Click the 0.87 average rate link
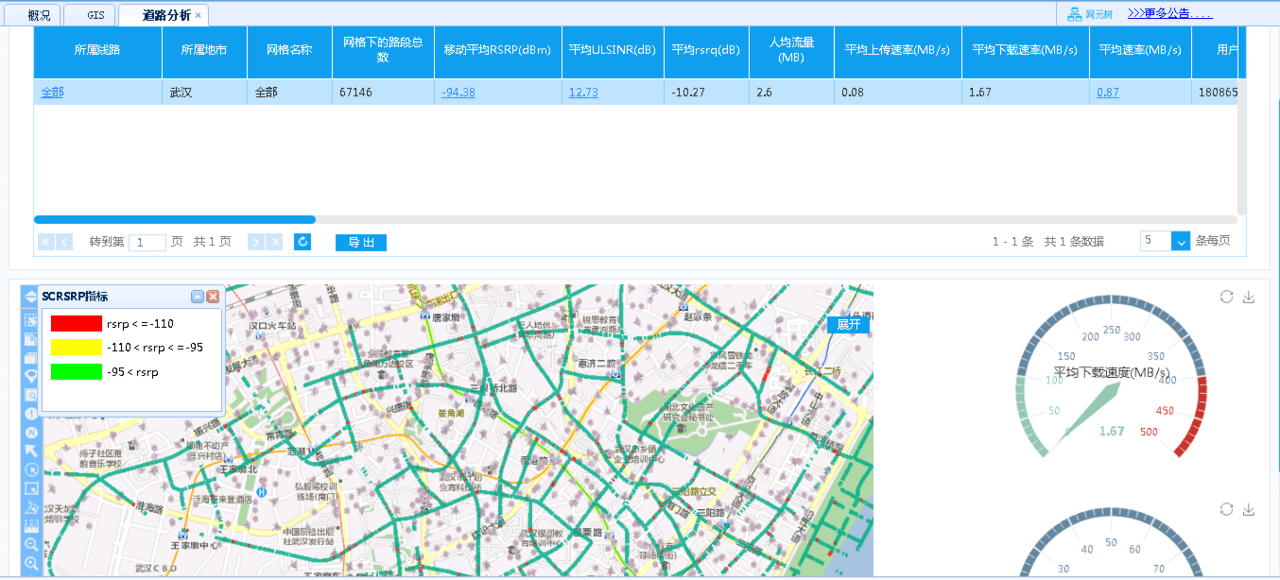1280x580 pixels. pyautogui.click(x=1108, y=92)
